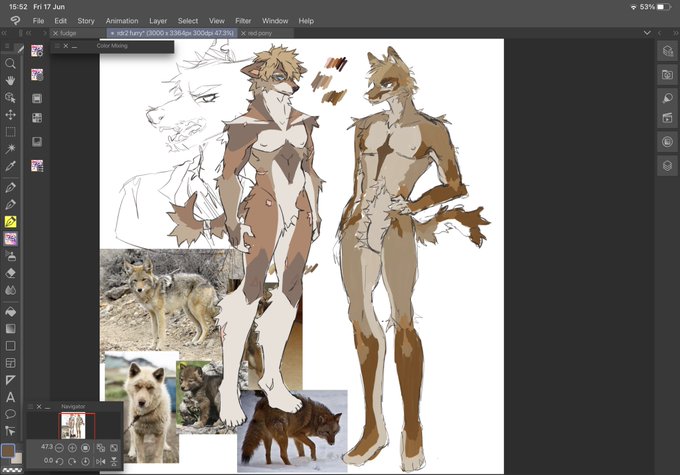Rotate canvas right in Navigator

click(72, 461)
